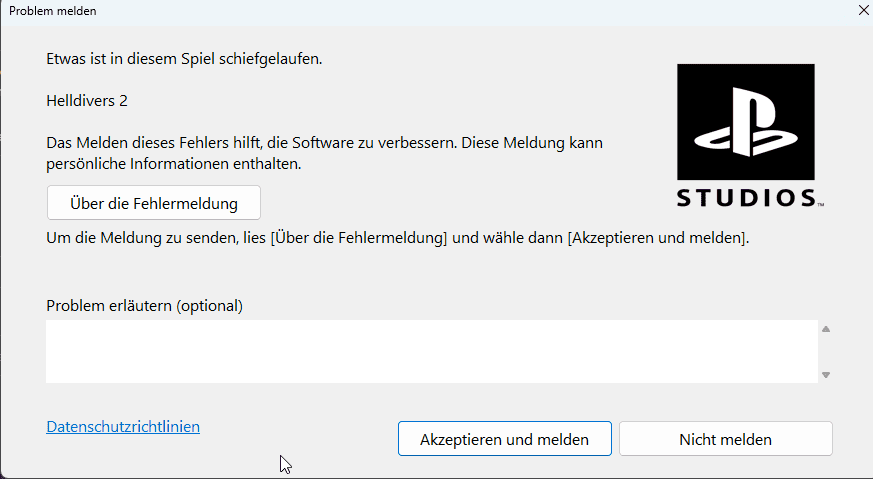873x479 pixels.
Task: Click the scroll down arrow beside the text box
Action: [826, 375]
